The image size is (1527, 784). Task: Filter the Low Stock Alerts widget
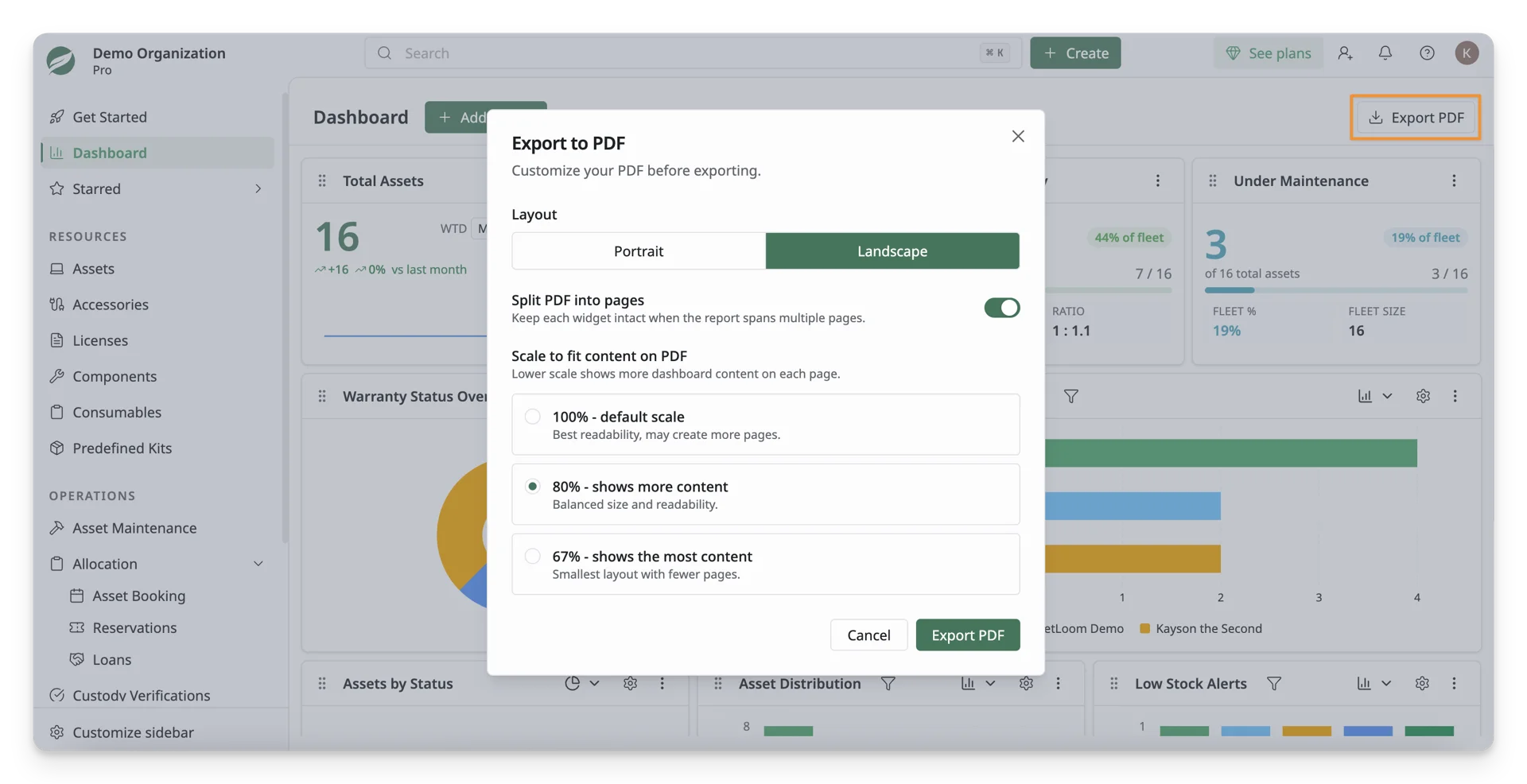point(1273,684)
